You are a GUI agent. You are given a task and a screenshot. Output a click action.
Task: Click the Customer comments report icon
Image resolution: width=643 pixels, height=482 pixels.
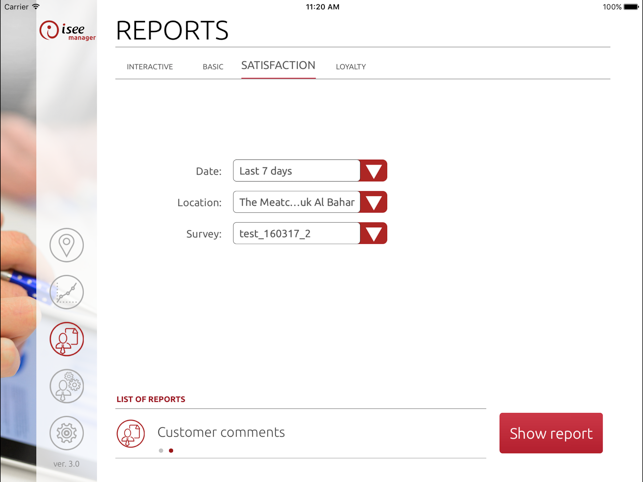(130, 433)
